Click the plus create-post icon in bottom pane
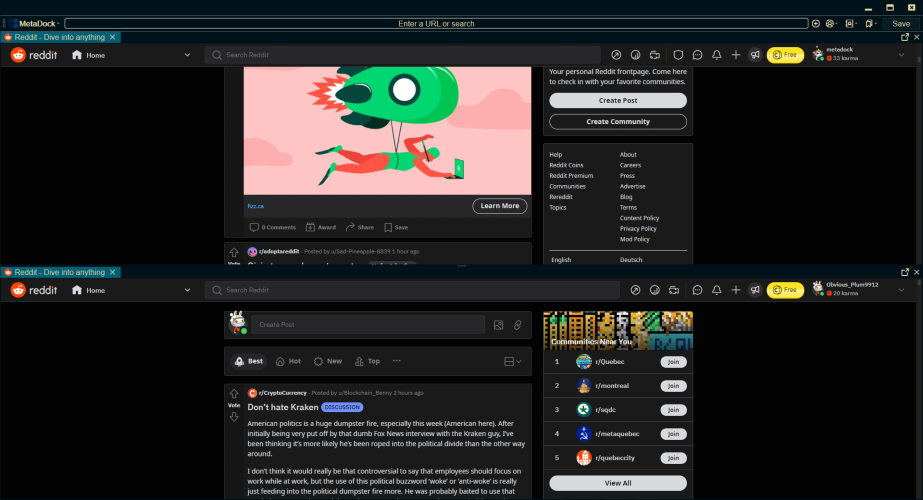This screenshot has width=923, height=500. coord(736,290)
